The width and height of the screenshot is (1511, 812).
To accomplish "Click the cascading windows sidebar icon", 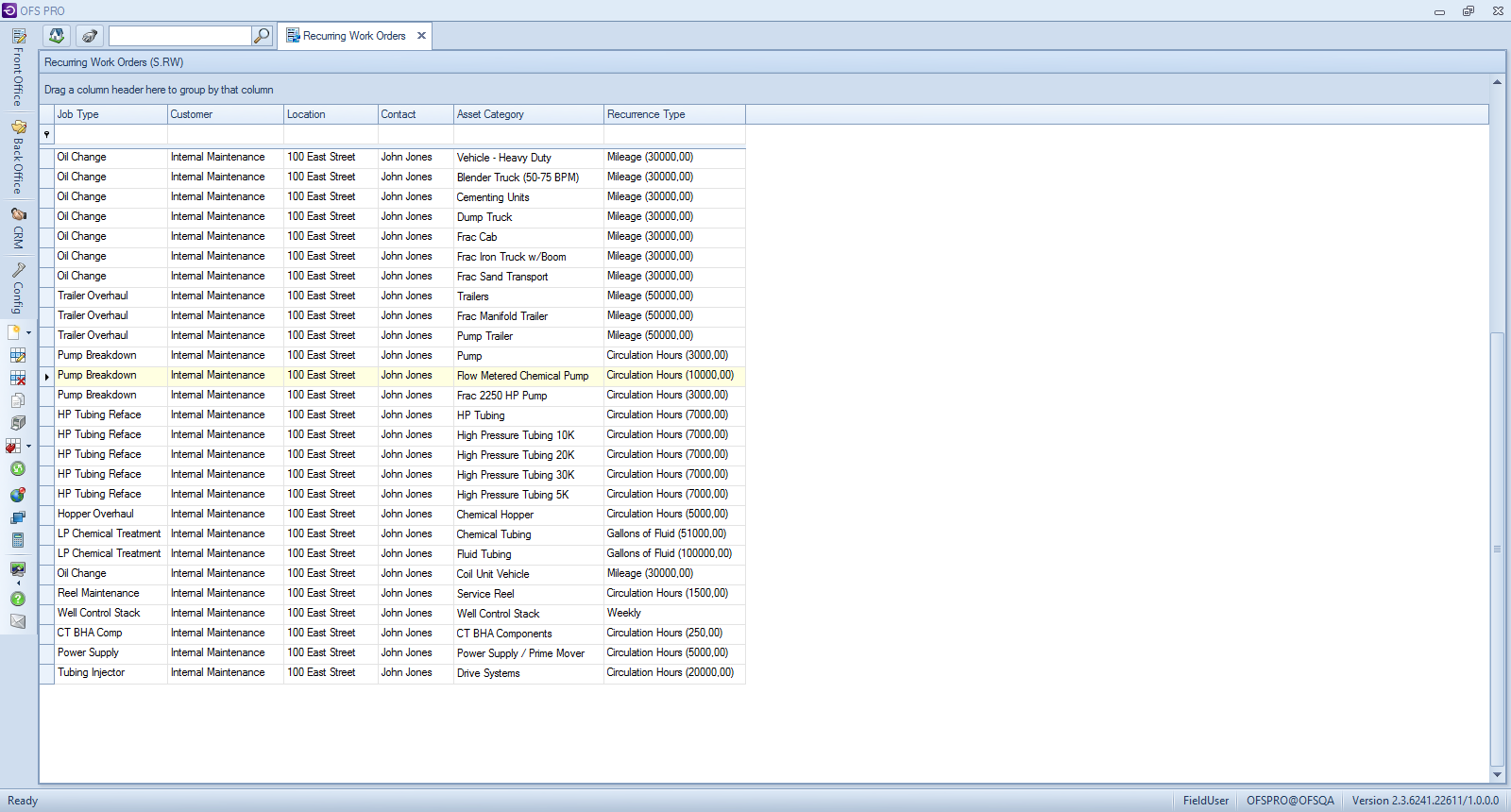I will coord(18,517).
